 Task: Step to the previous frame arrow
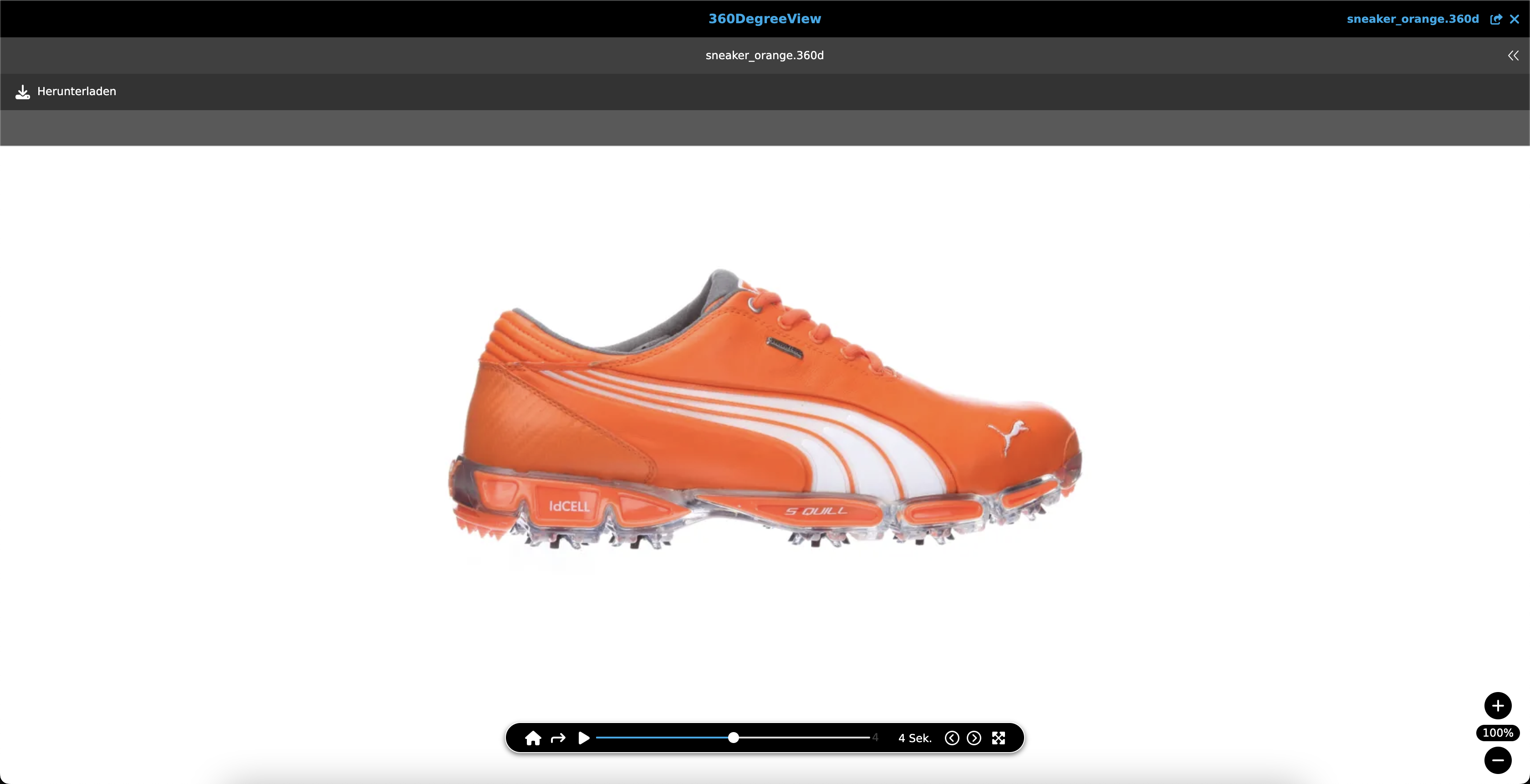952,738
